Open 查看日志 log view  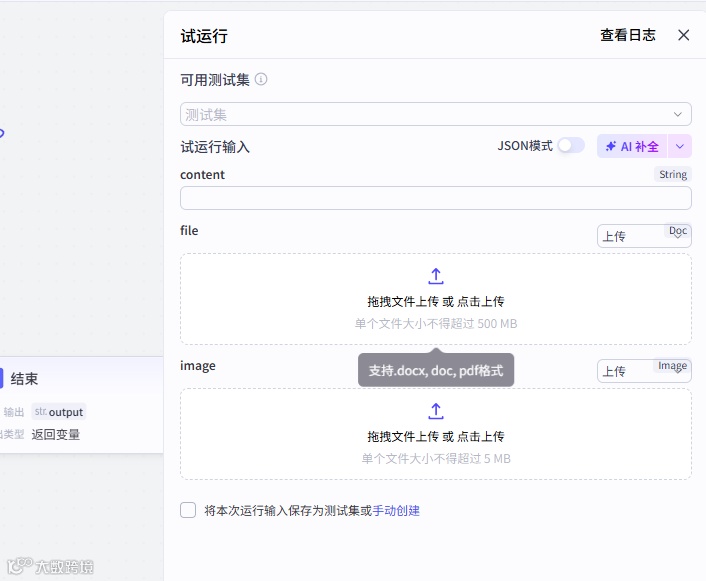(x=628, y=35)
